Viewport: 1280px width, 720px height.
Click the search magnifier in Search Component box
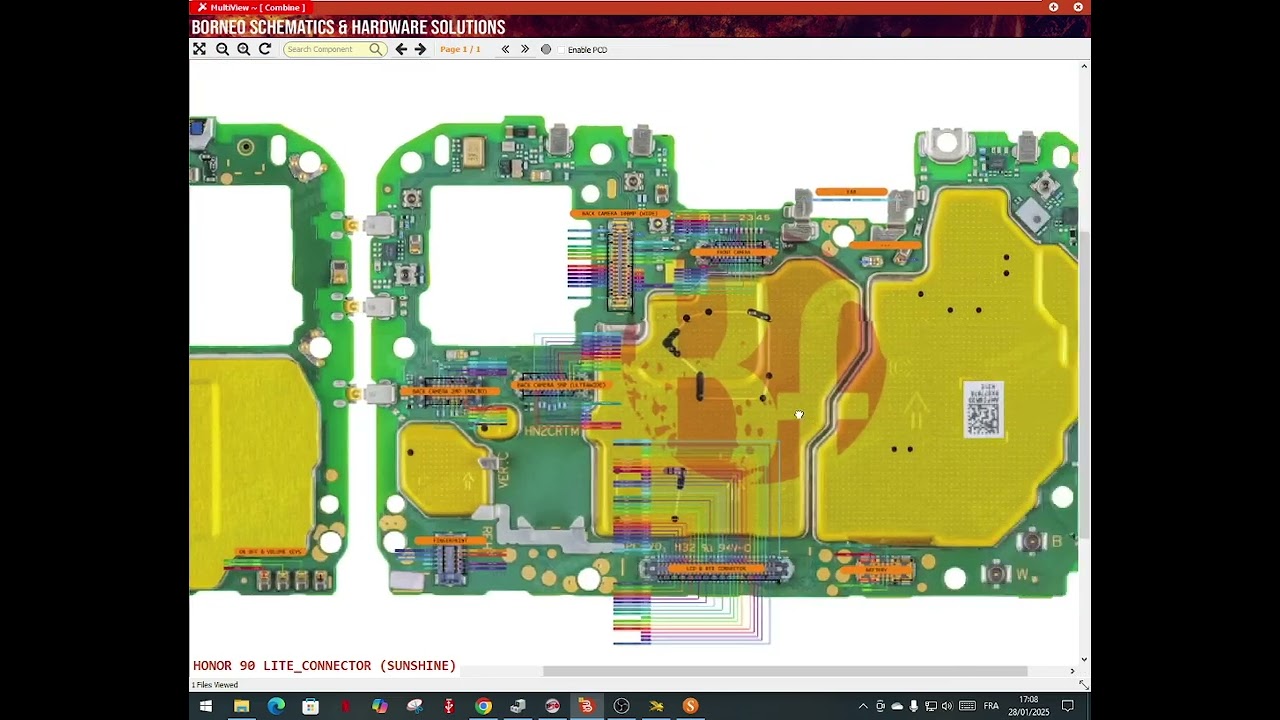375,49
